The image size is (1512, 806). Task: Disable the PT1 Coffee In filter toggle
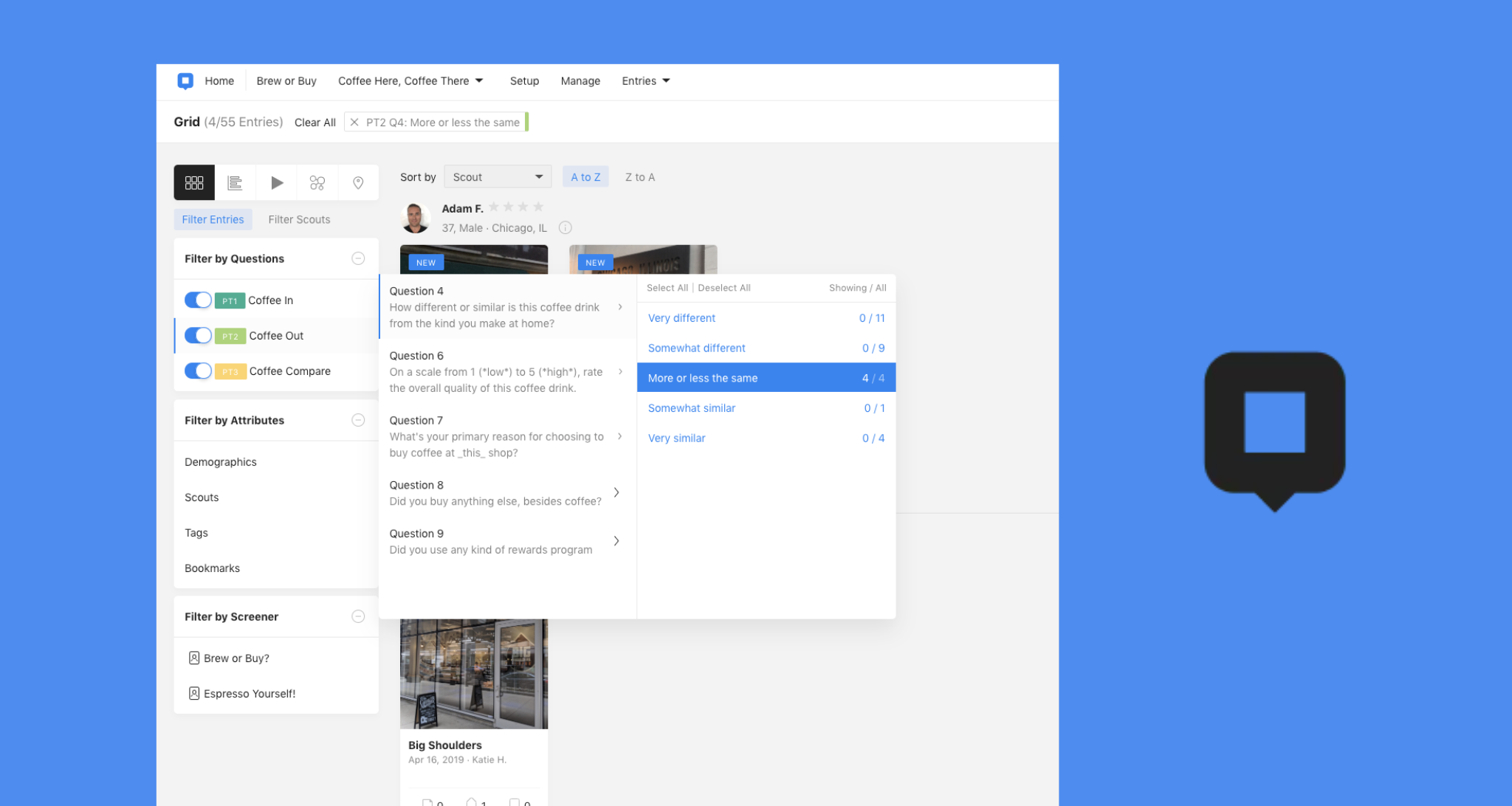point(198,300)
